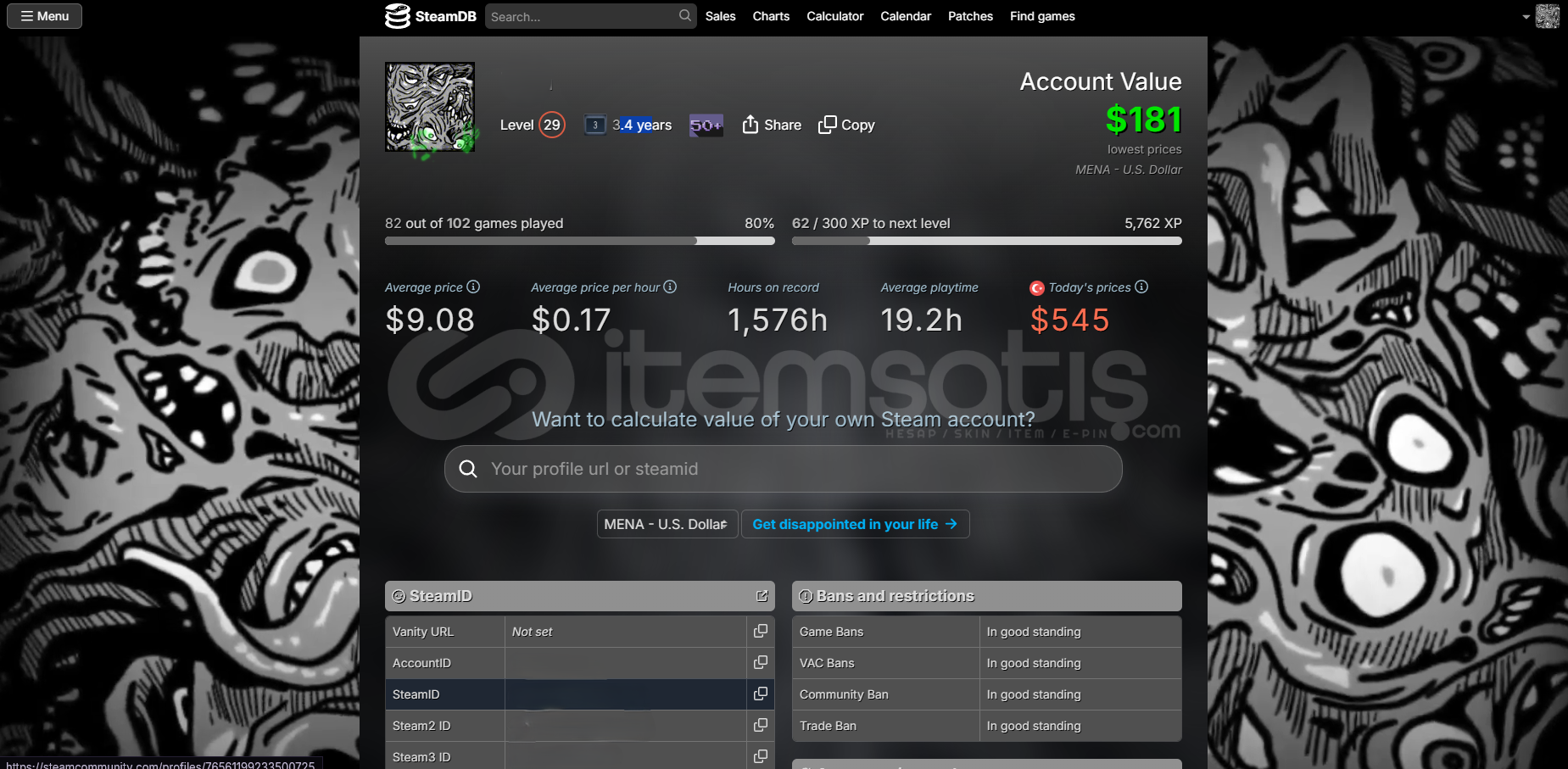The width and height of the screenshot is (1568, 769).
Task: Focus the top Search field
Action: click(590, 16)
